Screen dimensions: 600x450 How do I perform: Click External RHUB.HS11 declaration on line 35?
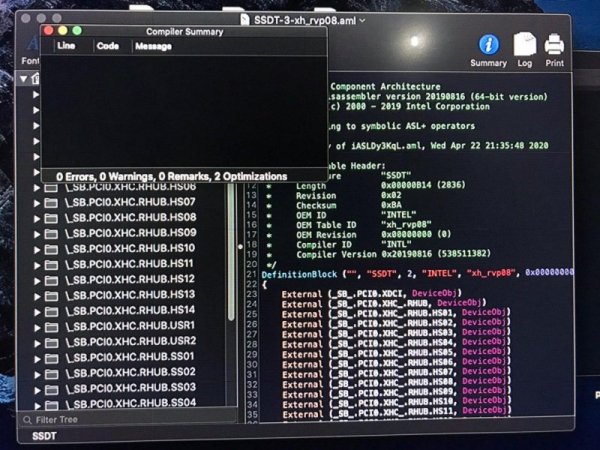pyautogui.click(x=396, y=412)
